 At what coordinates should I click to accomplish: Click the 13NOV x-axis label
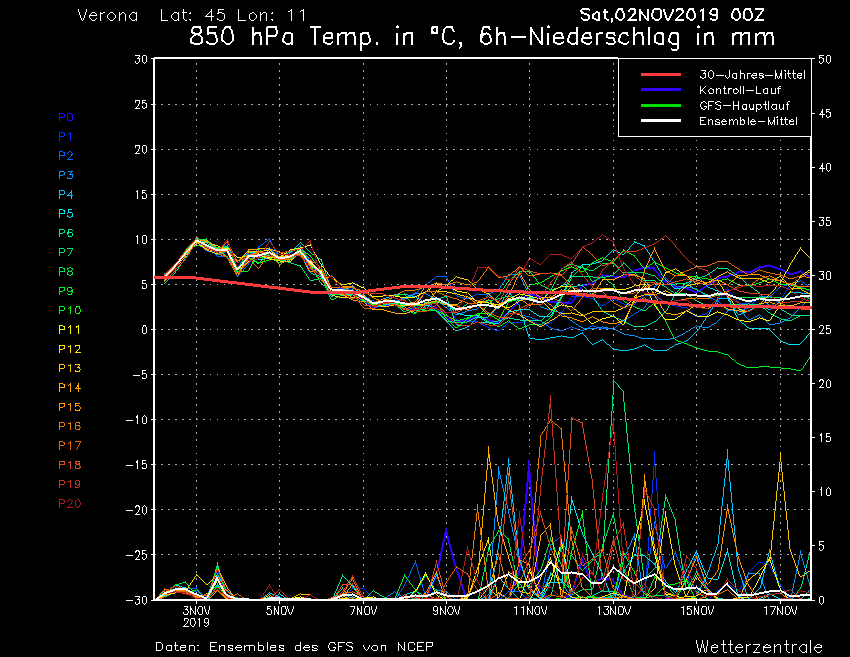point(614,611)
